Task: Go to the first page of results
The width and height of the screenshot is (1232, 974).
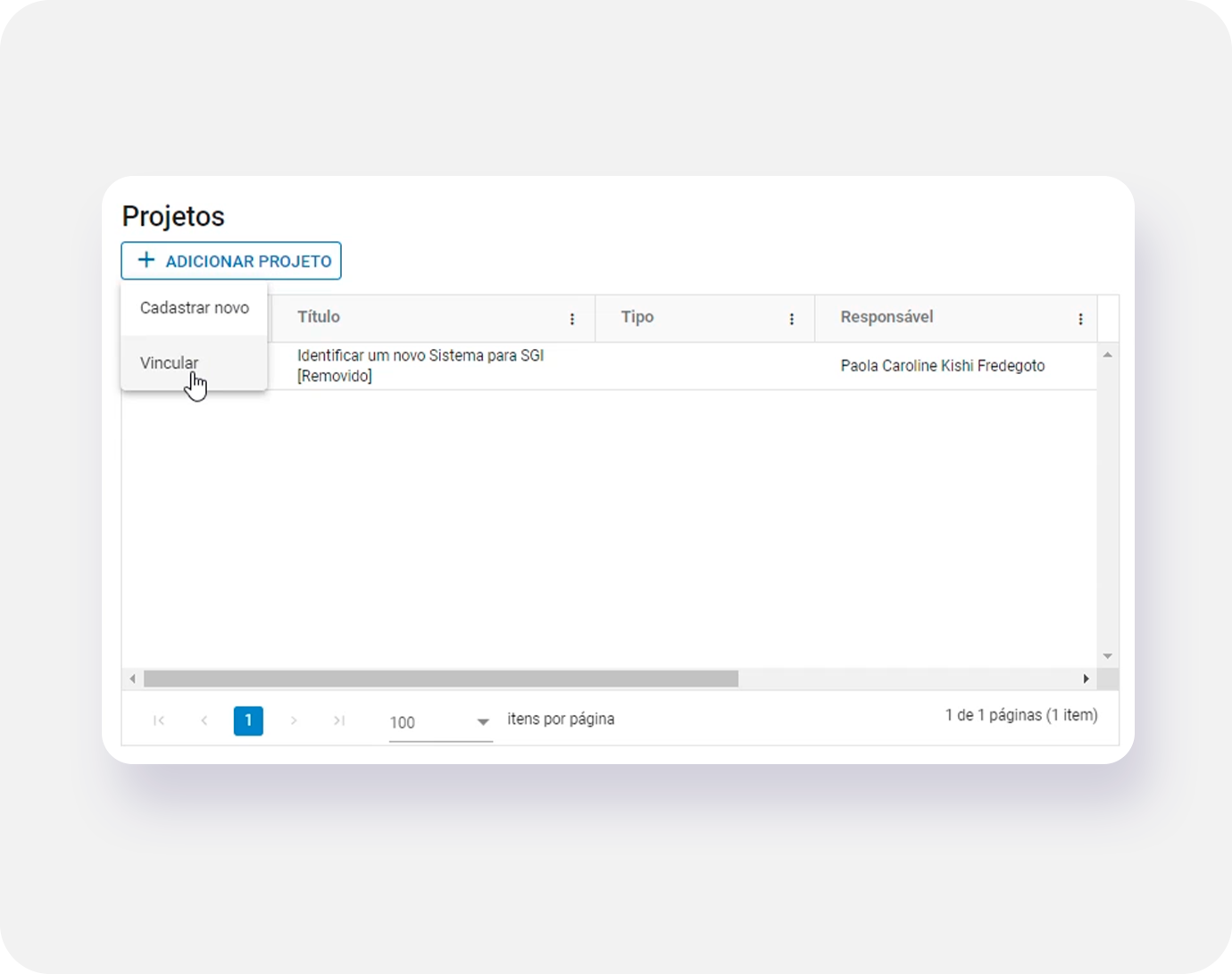Action: pos(159,720)
